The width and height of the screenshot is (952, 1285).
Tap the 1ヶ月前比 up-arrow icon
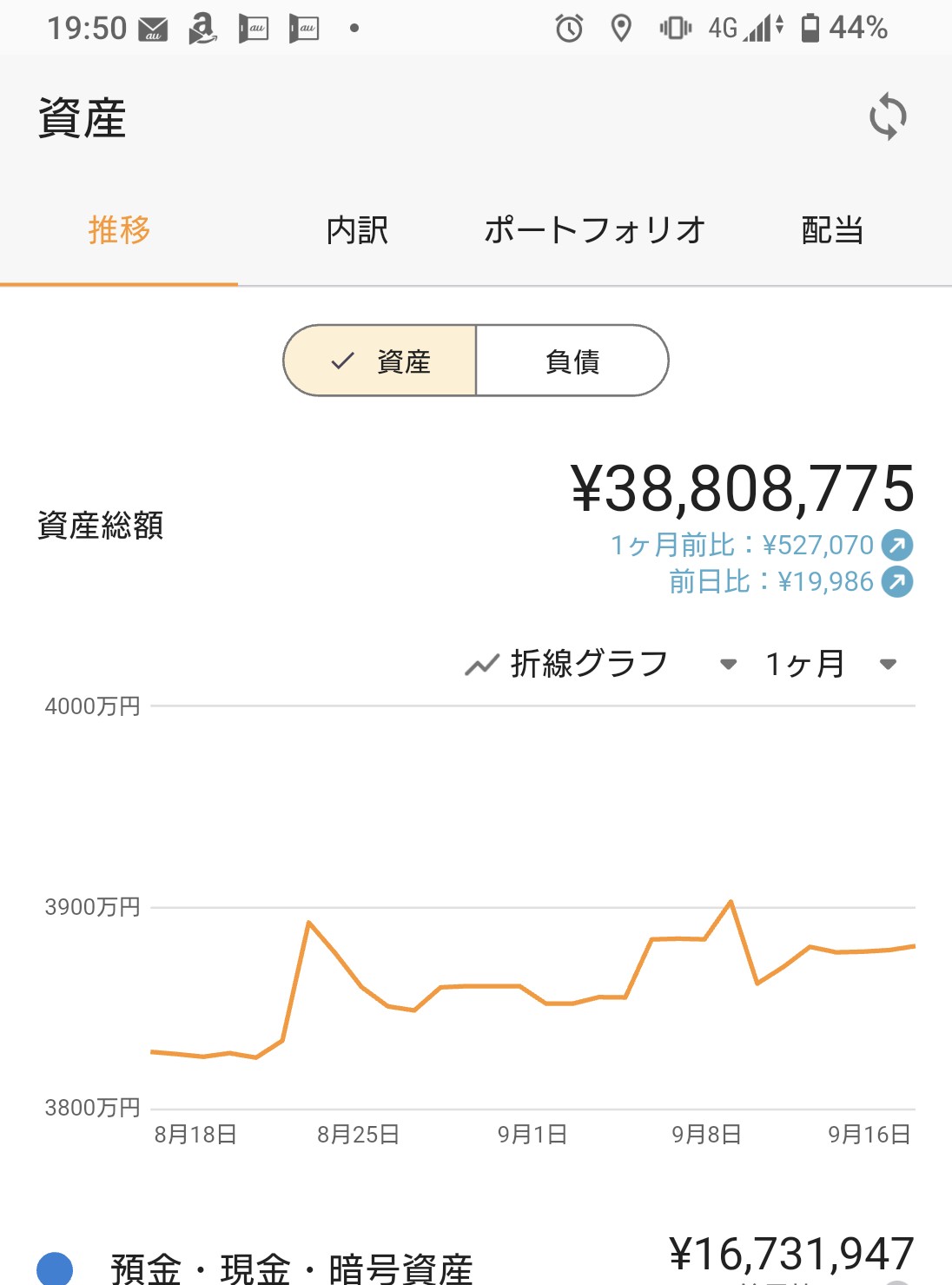pyautogui.click(x=897, y=545)
